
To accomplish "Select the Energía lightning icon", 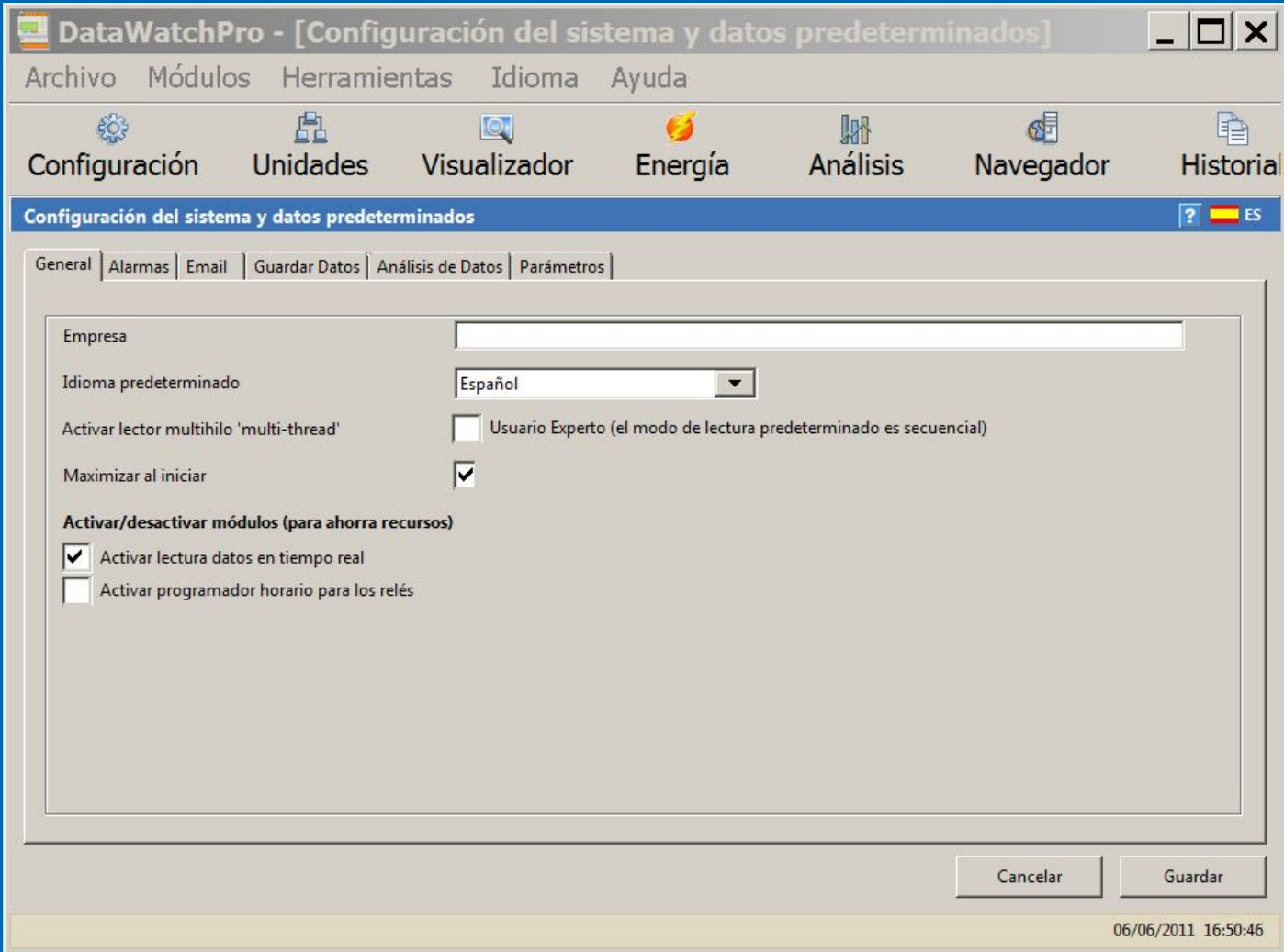I will click(x=681, y=129).
